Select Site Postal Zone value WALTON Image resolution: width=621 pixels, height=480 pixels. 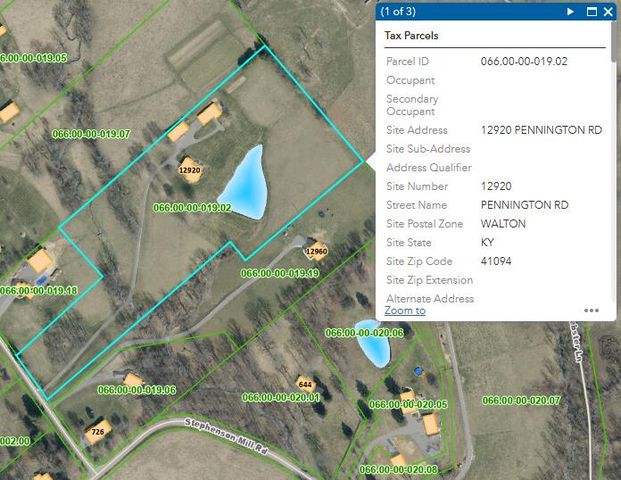(503, 224)
